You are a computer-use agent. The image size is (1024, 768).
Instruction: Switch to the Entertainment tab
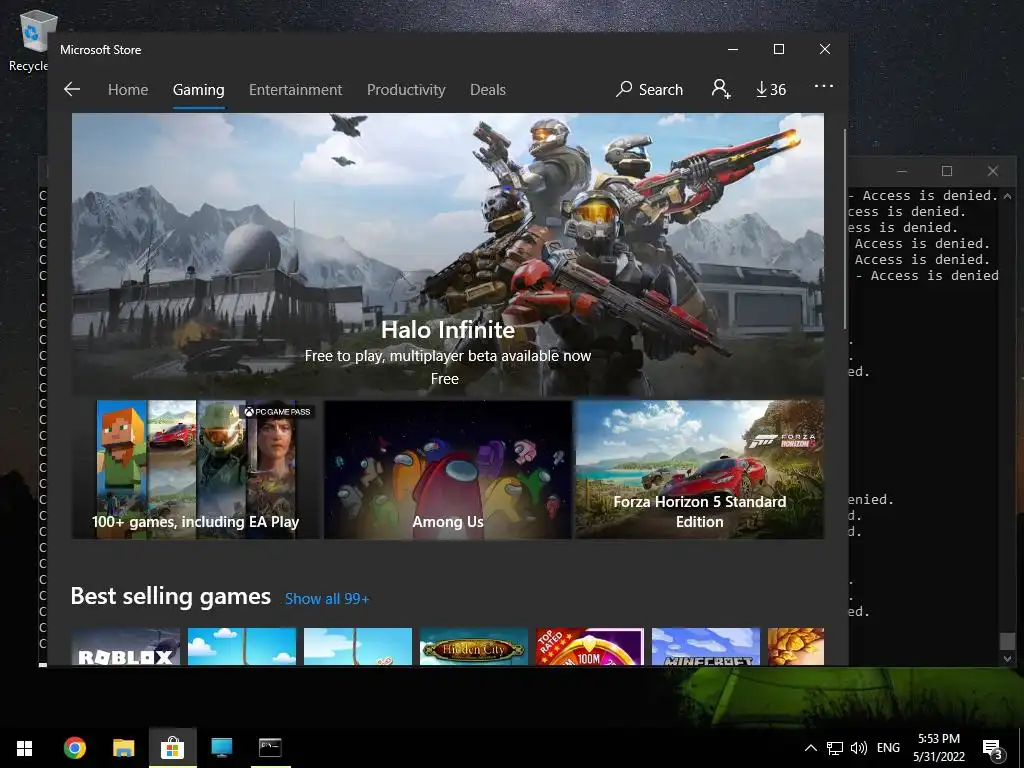click(x=295, y=89)
